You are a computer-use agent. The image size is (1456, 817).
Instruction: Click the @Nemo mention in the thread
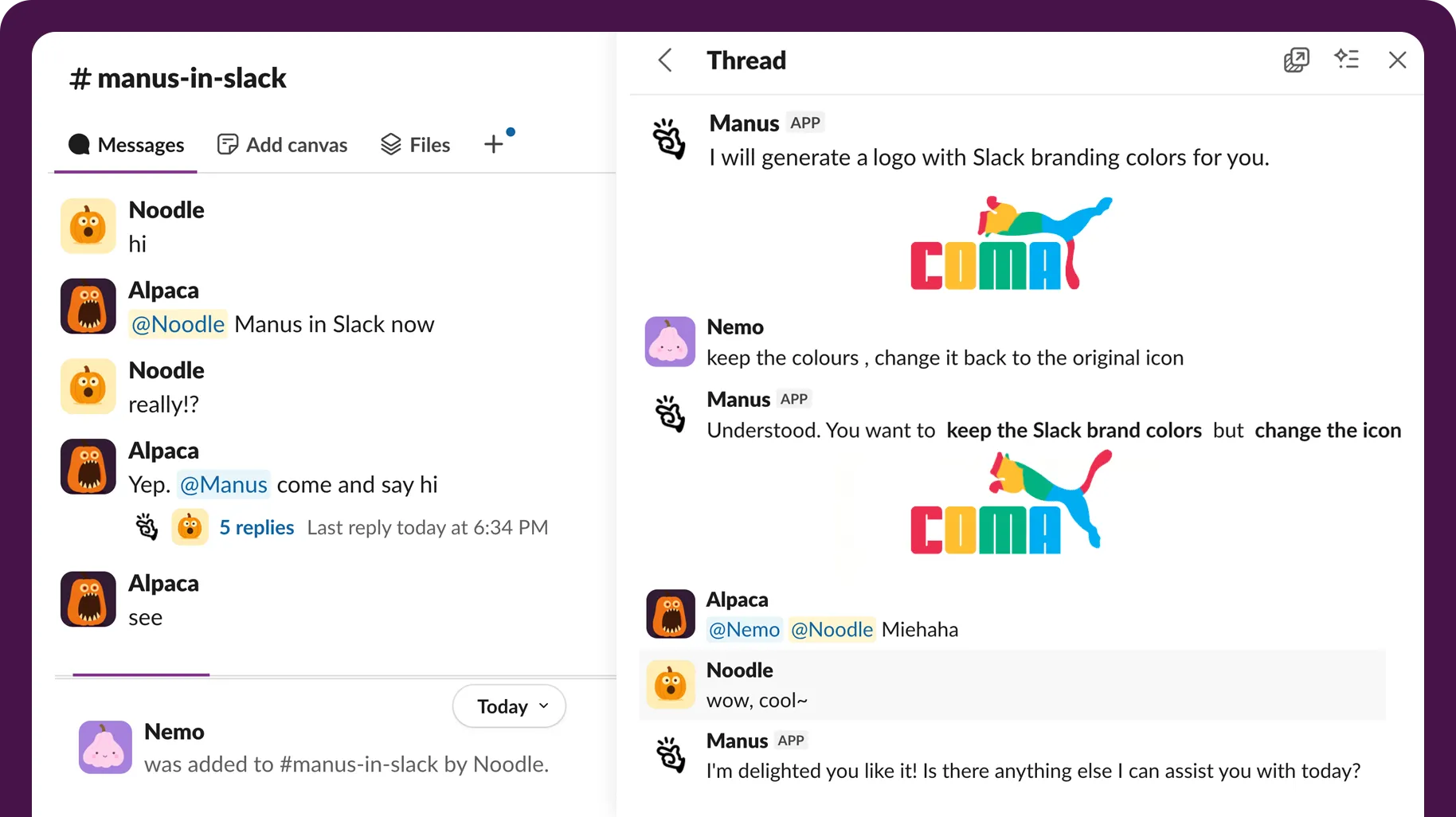pyautogui.click(x=744, y=629)
